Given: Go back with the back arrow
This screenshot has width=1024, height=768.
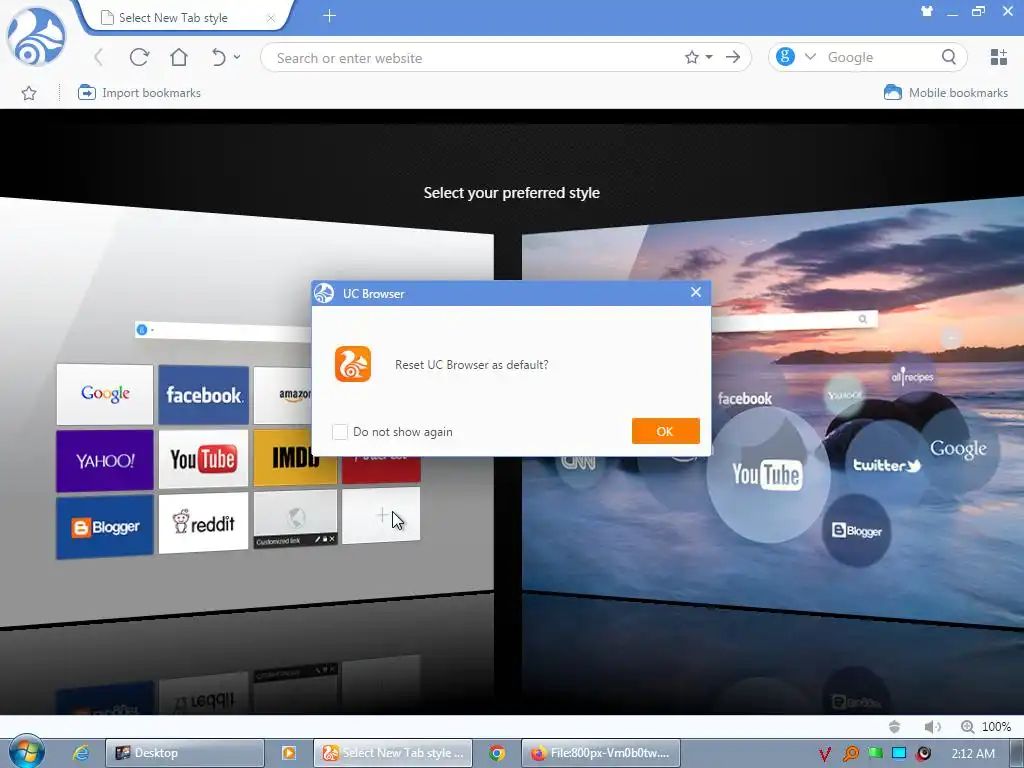Looking at the screenshot, I should [x=99, y=57].
